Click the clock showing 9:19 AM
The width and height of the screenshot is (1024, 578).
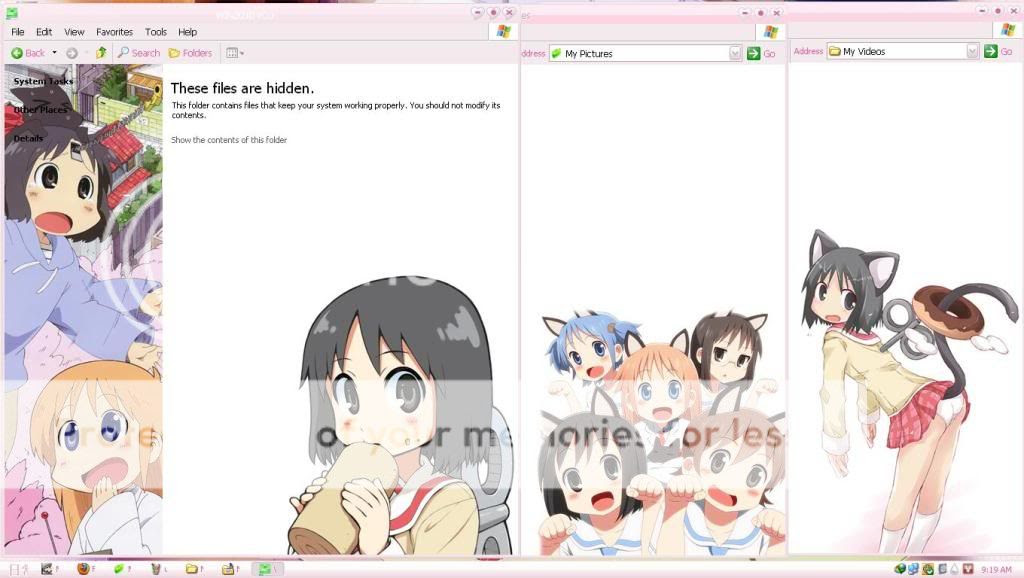pyautogui.click(x=996, y=570)
